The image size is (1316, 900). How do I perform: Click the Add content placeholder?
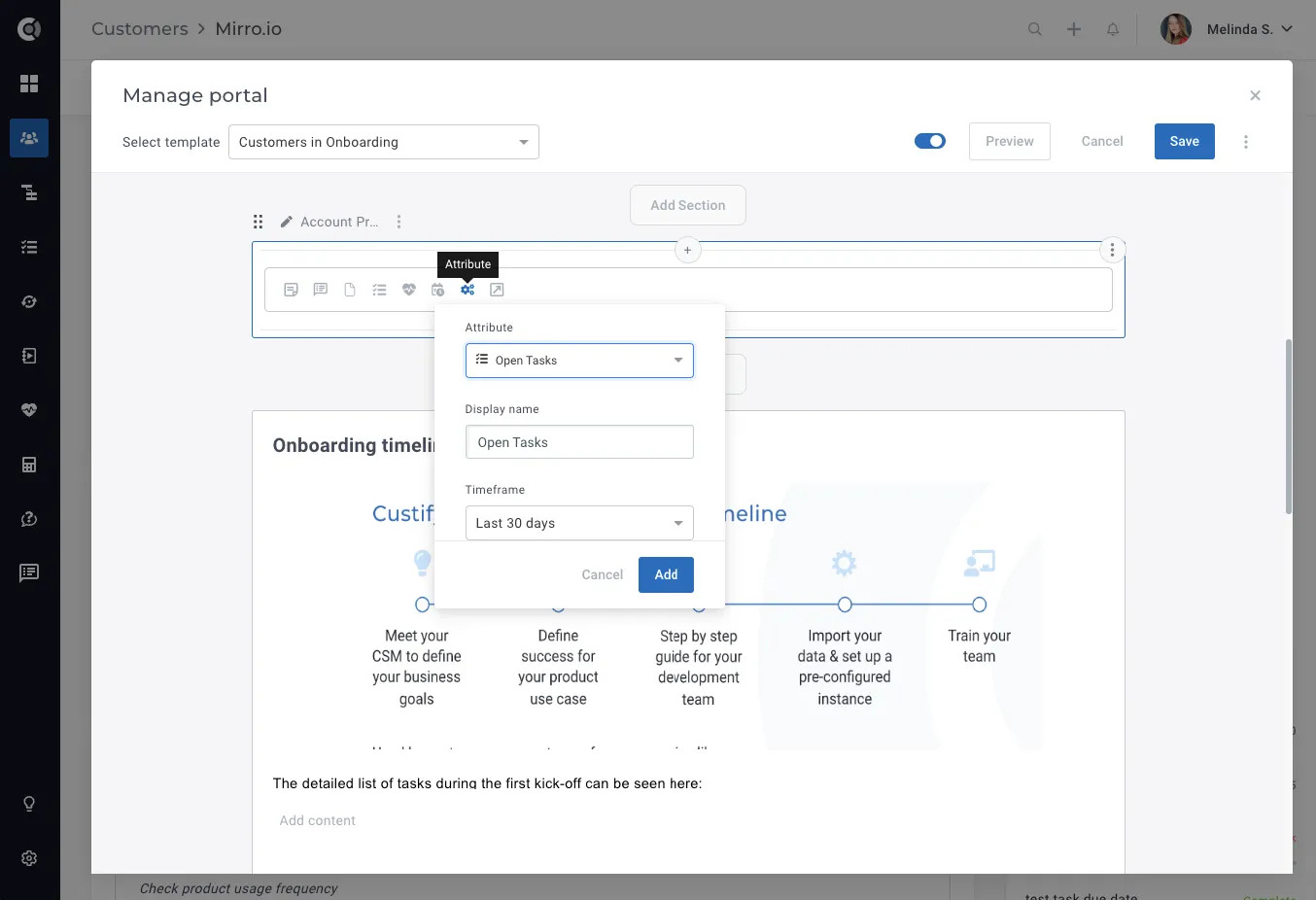pyautogui.click(x=318, y=820)
